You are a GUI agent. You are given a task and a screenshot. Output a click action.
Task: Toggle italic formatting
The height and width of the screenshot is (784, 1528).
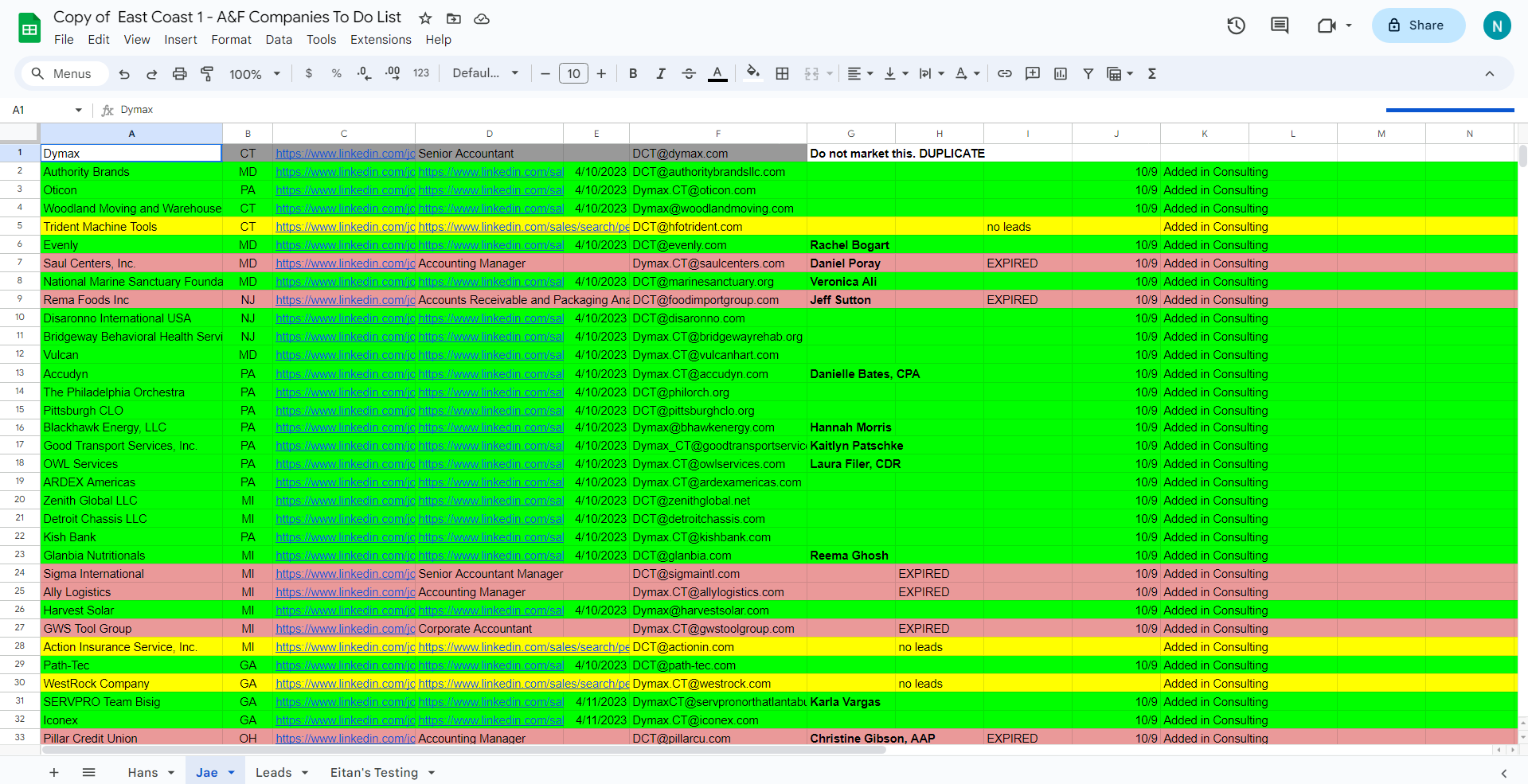[x=661, y=74]
